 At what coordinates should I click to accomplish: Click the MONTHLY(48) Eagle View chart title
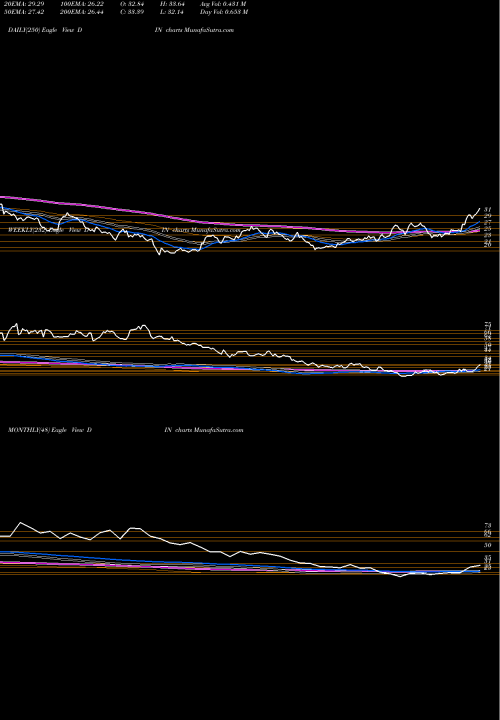[x=50, y=430]
